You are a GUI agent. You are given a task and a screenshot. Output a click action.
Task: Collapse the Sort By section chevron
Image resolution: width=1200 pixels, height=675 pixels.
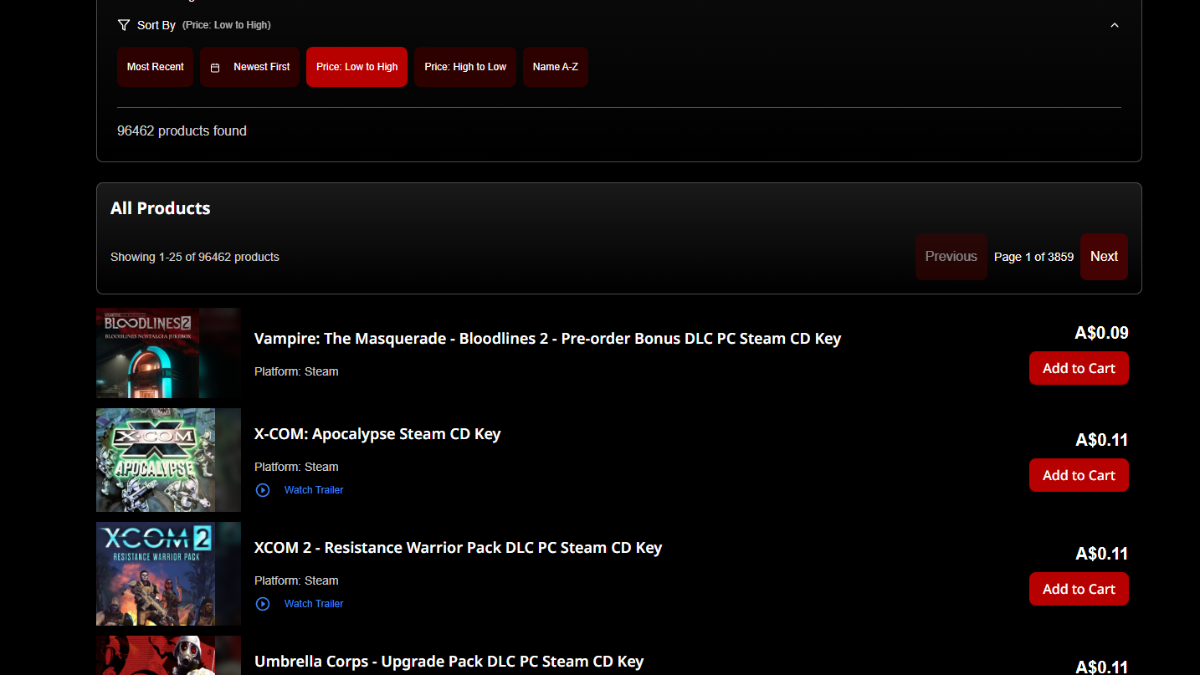click(1114, 25)
